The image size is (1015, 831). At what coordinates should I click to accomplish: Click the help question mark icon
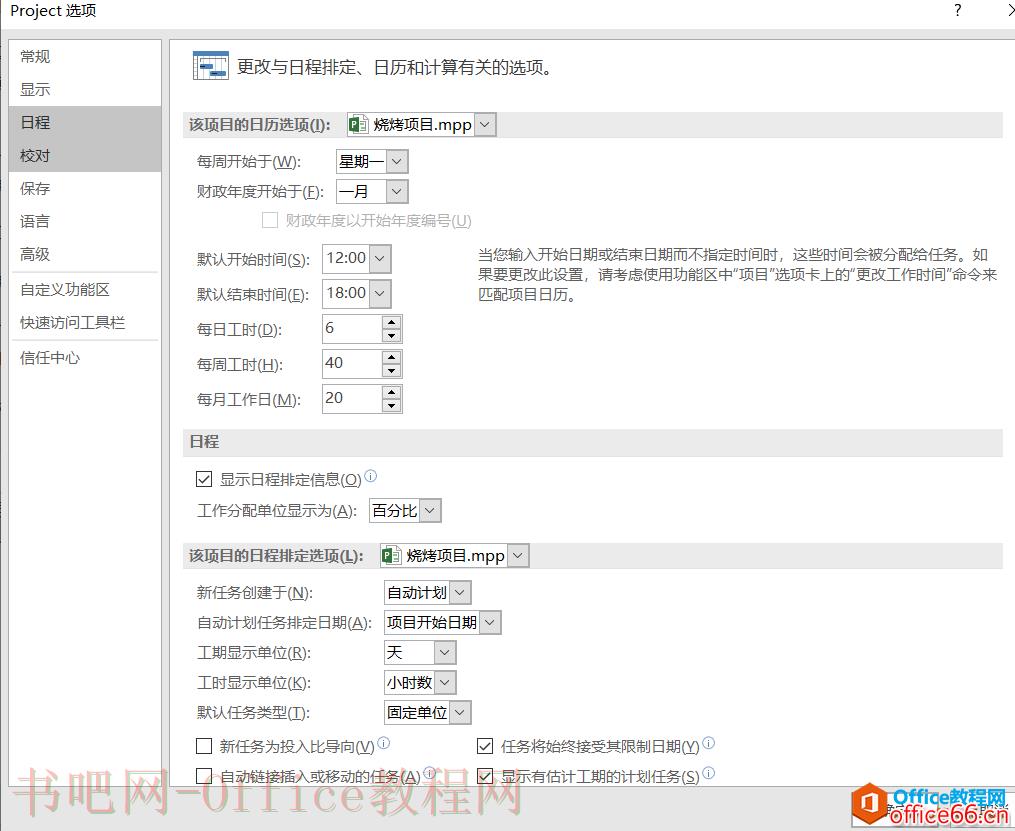click(x=957, y=10)
